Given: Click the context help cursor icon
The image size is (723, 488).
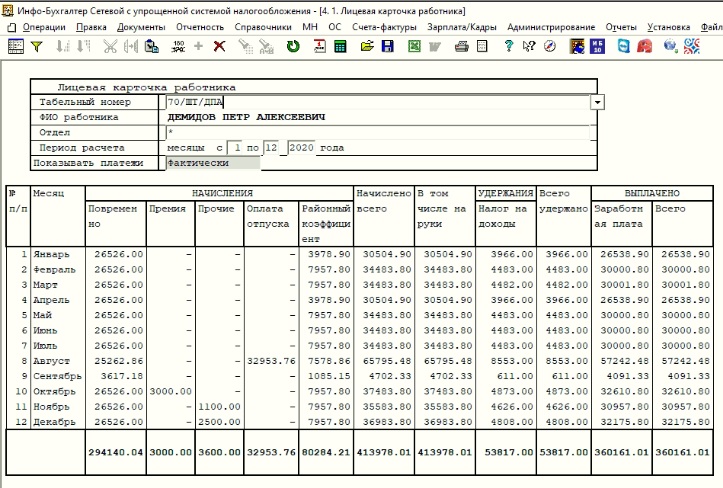Looking at the screenshot, I should (x=529, y=46).
